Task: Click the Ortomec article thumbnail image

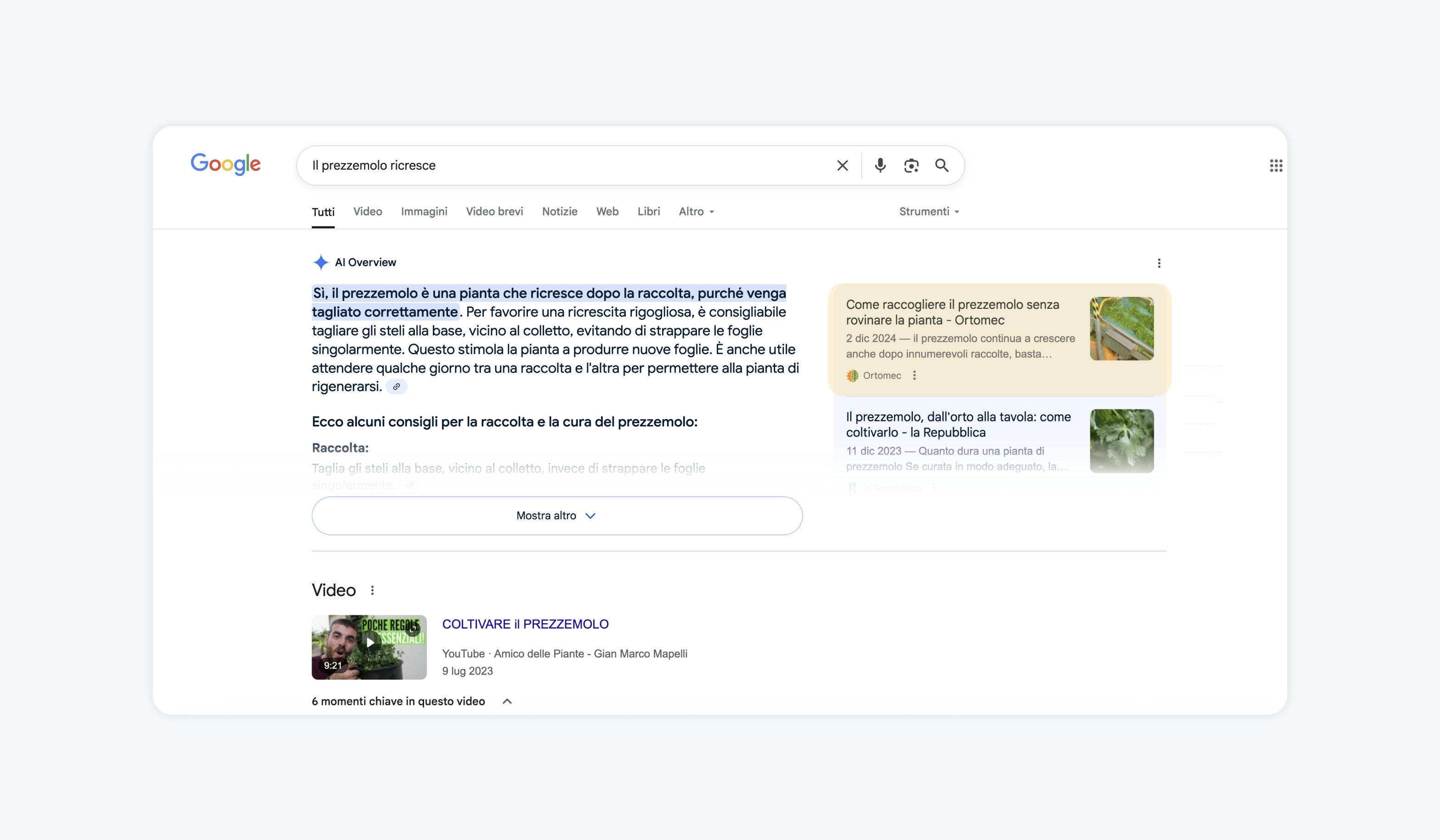Action: point(1122,329)
